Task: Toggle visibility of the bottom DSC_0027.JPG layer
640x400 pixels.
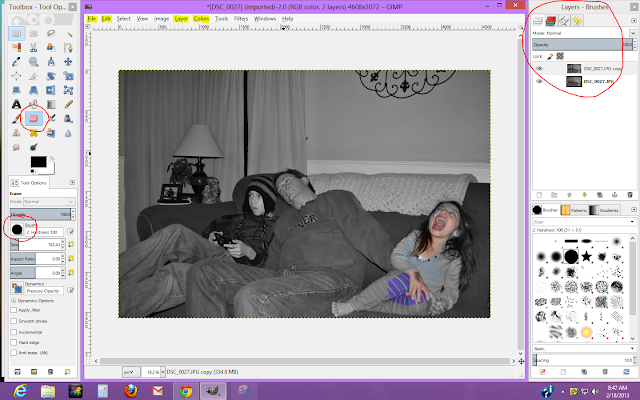Action: pyautogui.click(x=540, y=83)
